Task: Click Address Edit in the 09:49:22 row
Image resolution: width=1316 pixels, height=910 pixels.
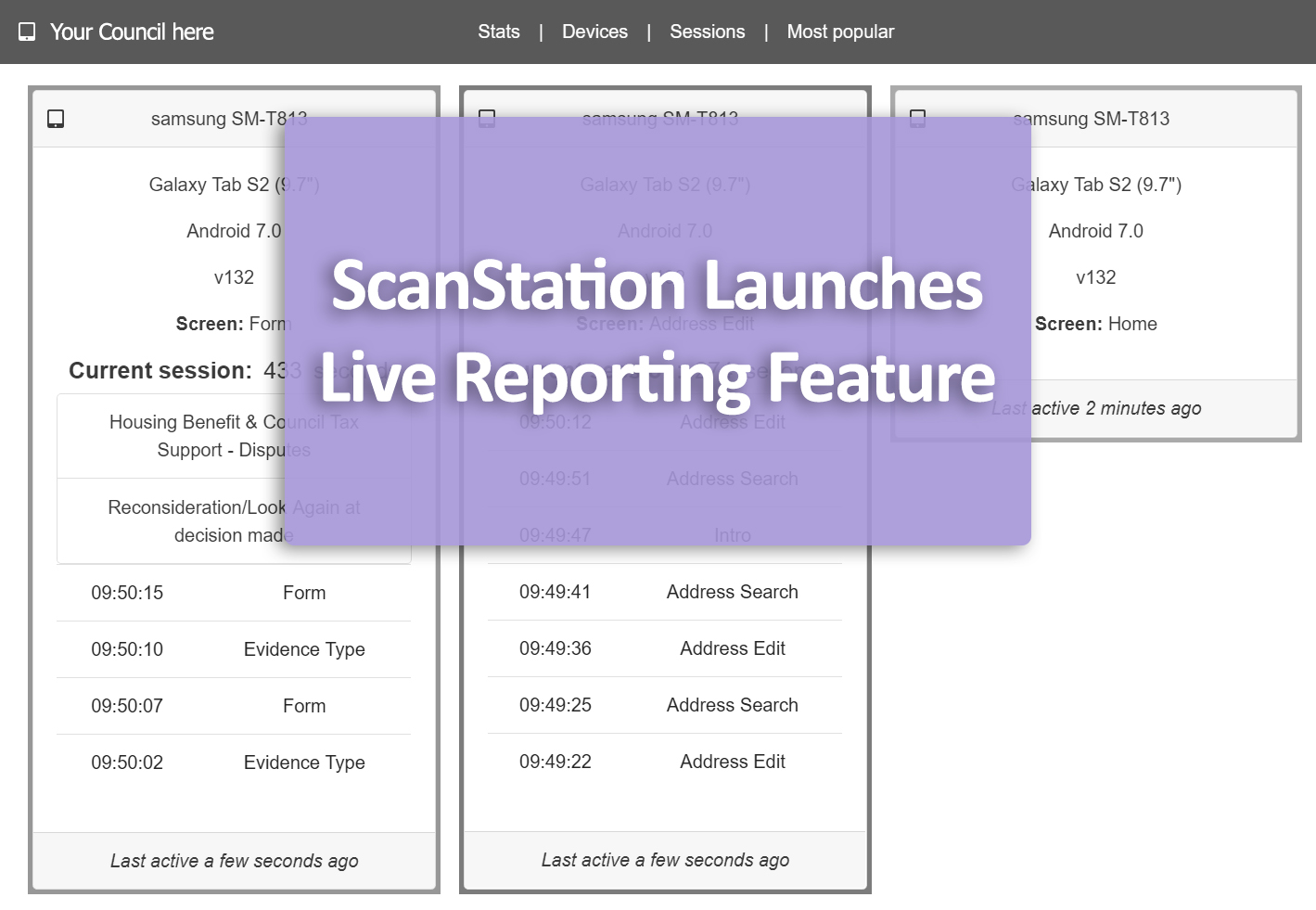Action: point(733,762)
